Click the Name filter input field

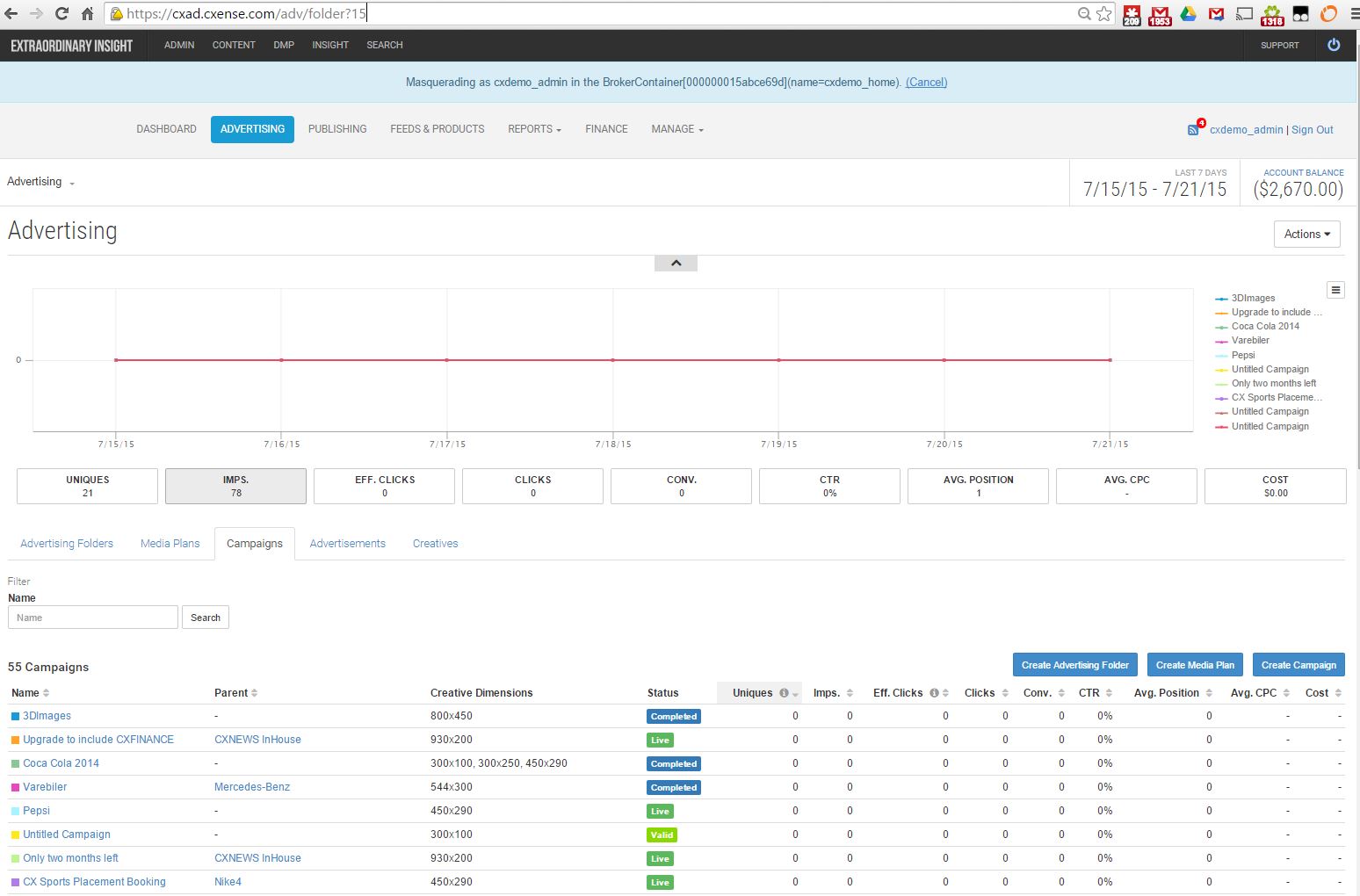click(x=93, y=618)
